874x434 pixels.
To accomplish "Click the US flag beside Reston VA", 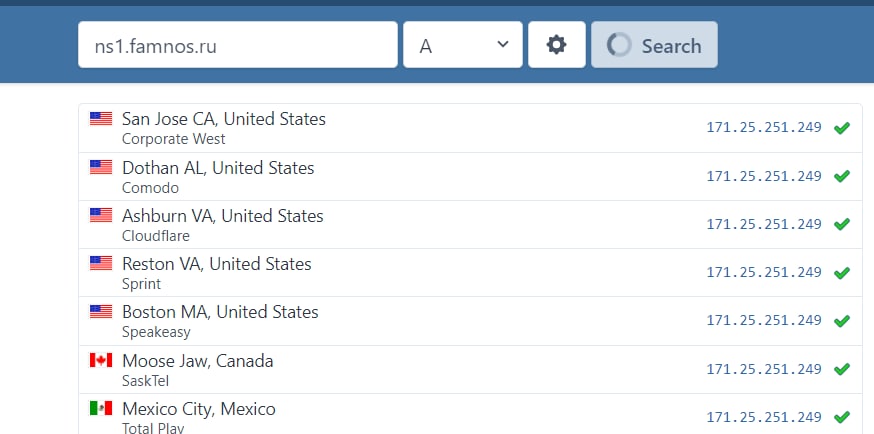I will [101, 263].
